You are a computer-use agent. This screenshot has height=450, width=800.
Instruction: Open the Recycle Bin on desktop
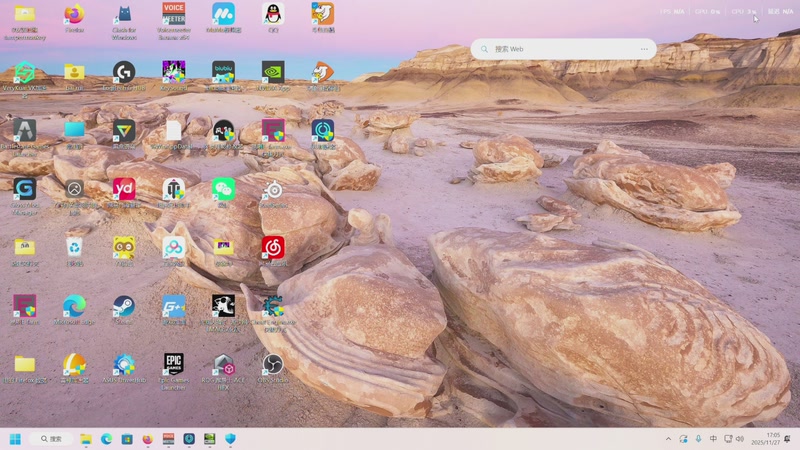coord(74,251)
